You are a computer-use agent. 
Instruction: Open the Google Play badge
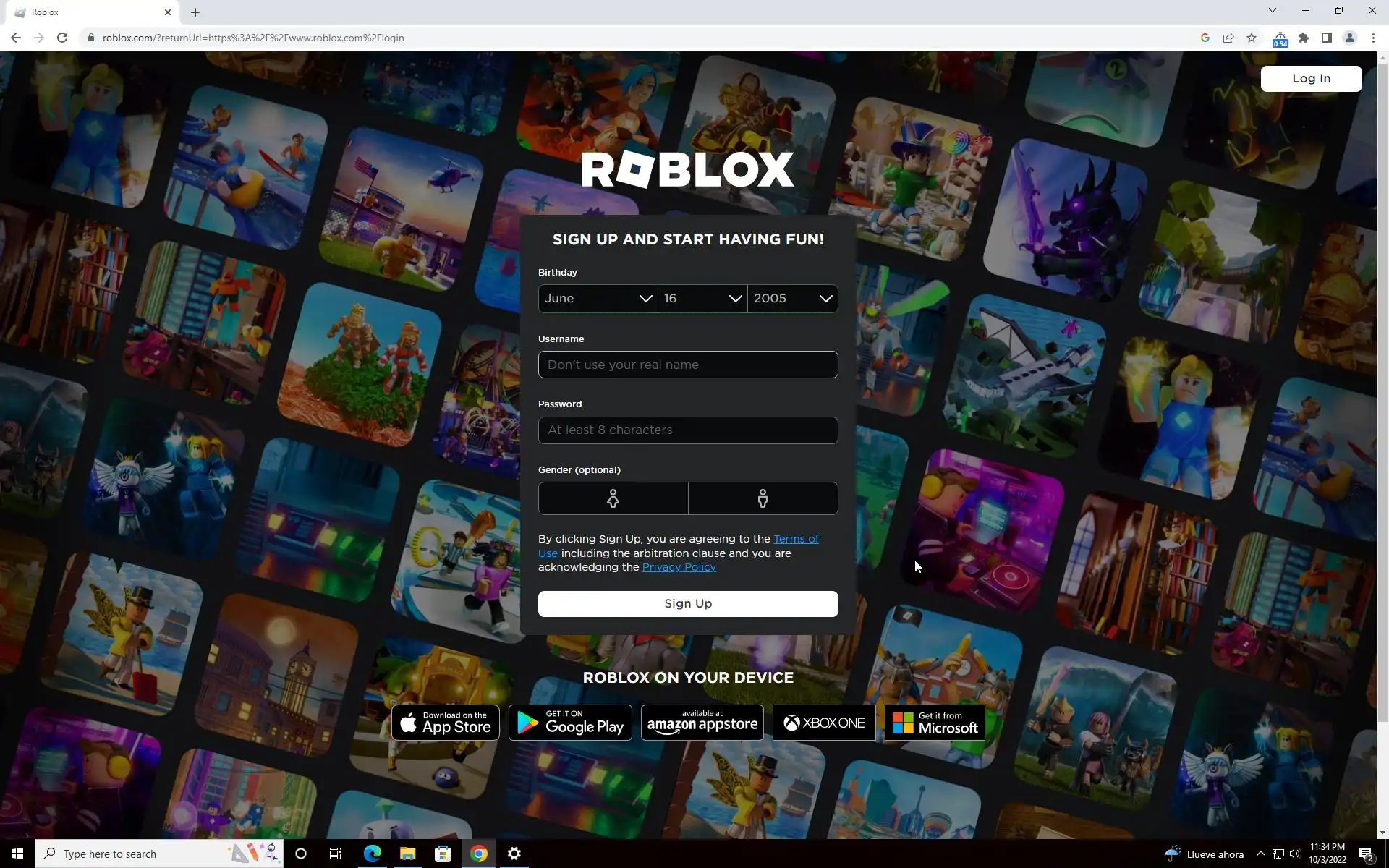(570, 723)
